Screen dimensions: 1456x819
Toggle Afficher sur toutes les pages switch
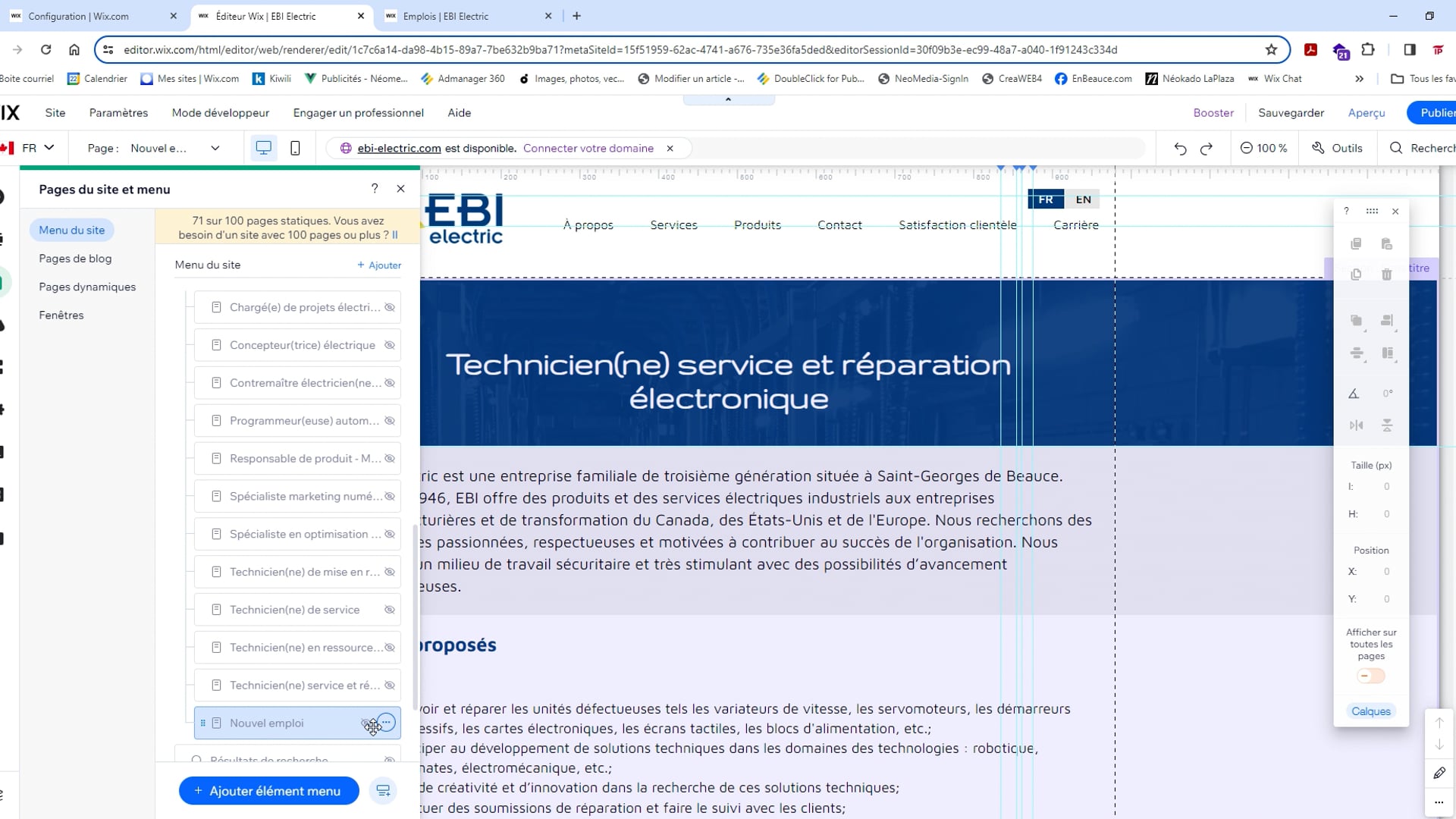[x=1371, y=676]
